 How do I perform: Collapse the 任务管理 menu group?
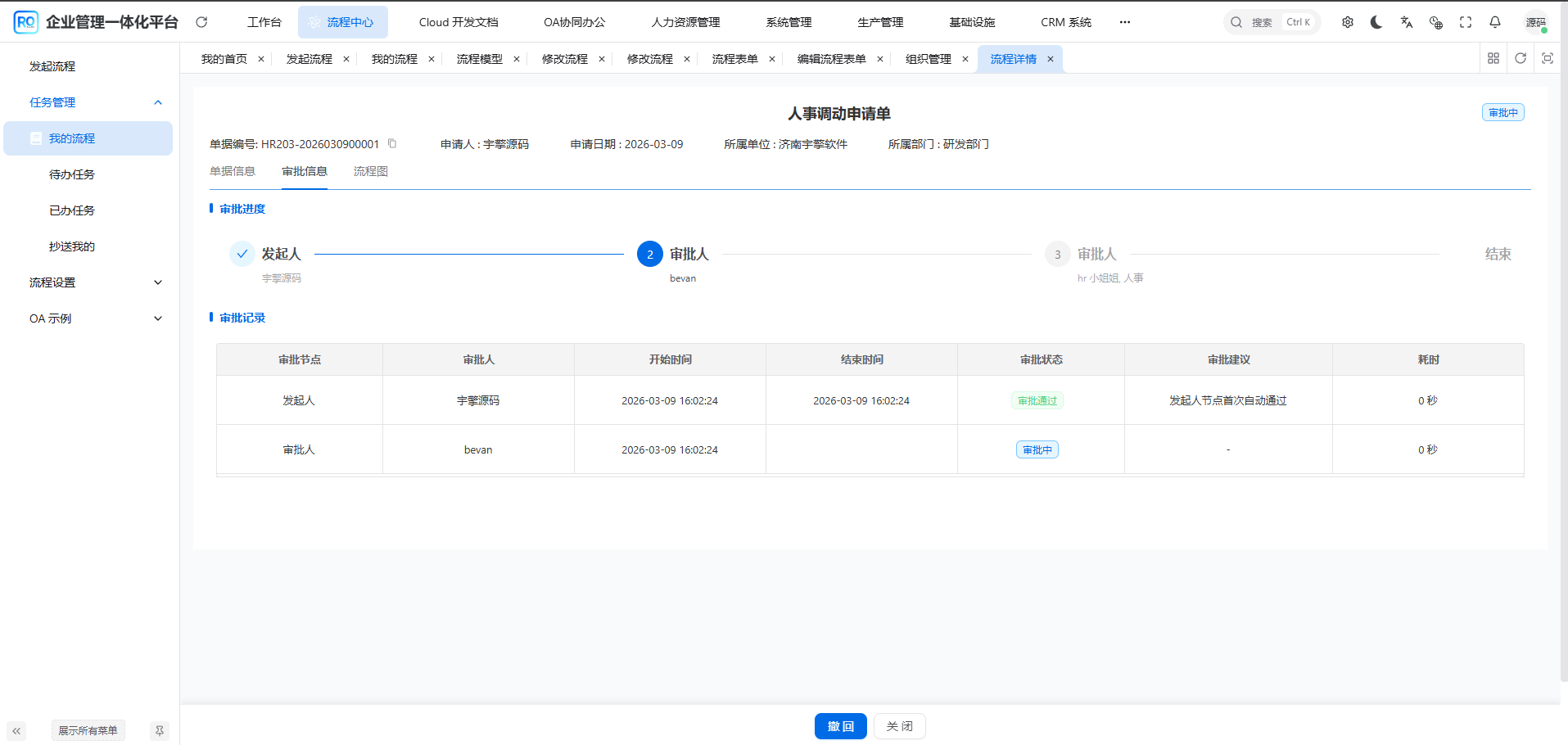tap(158, 102)
